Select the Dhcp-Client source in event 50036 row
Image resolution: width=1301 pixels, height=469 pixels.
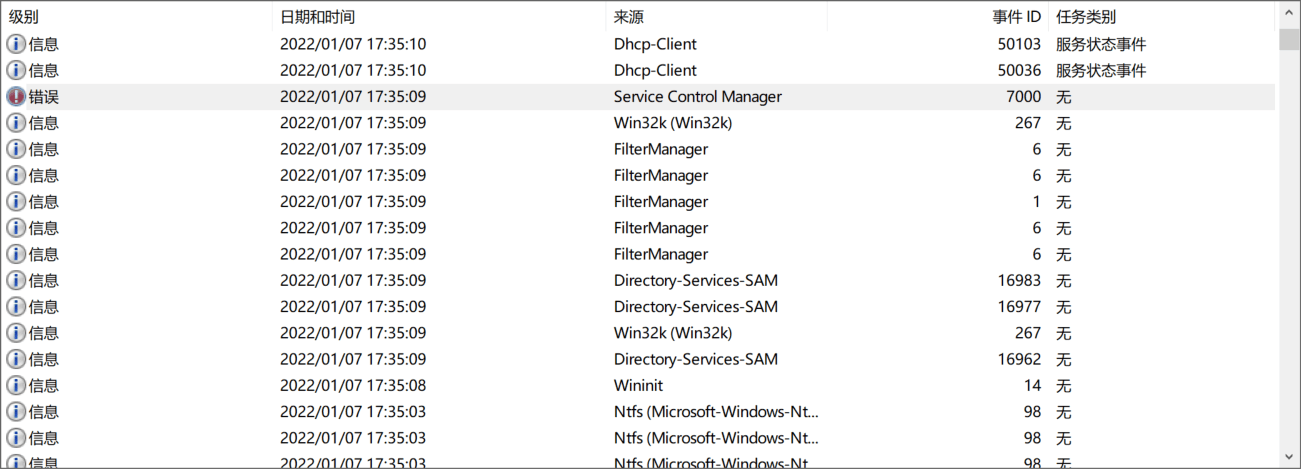pos(655,70)
